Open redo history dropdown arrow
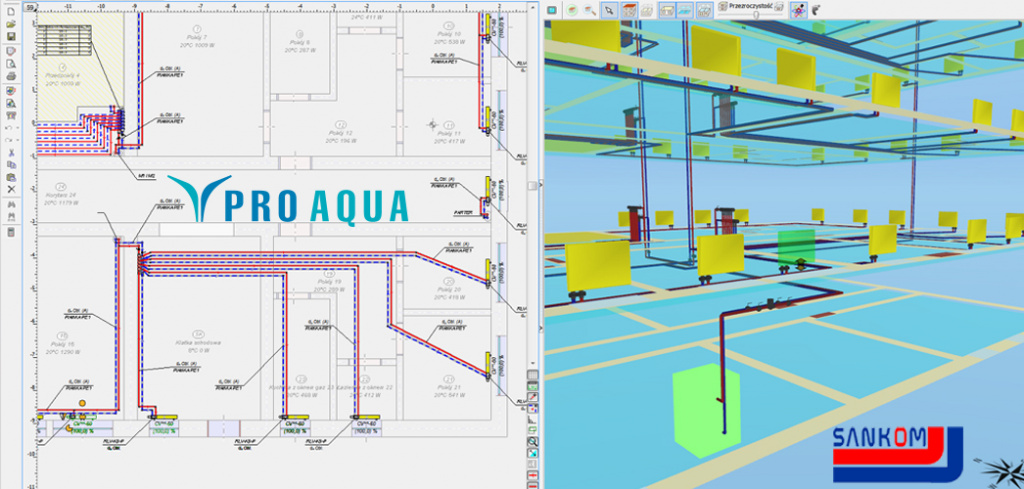The width and height of the screenshot is (1024, 489). (x=18, y=140)
